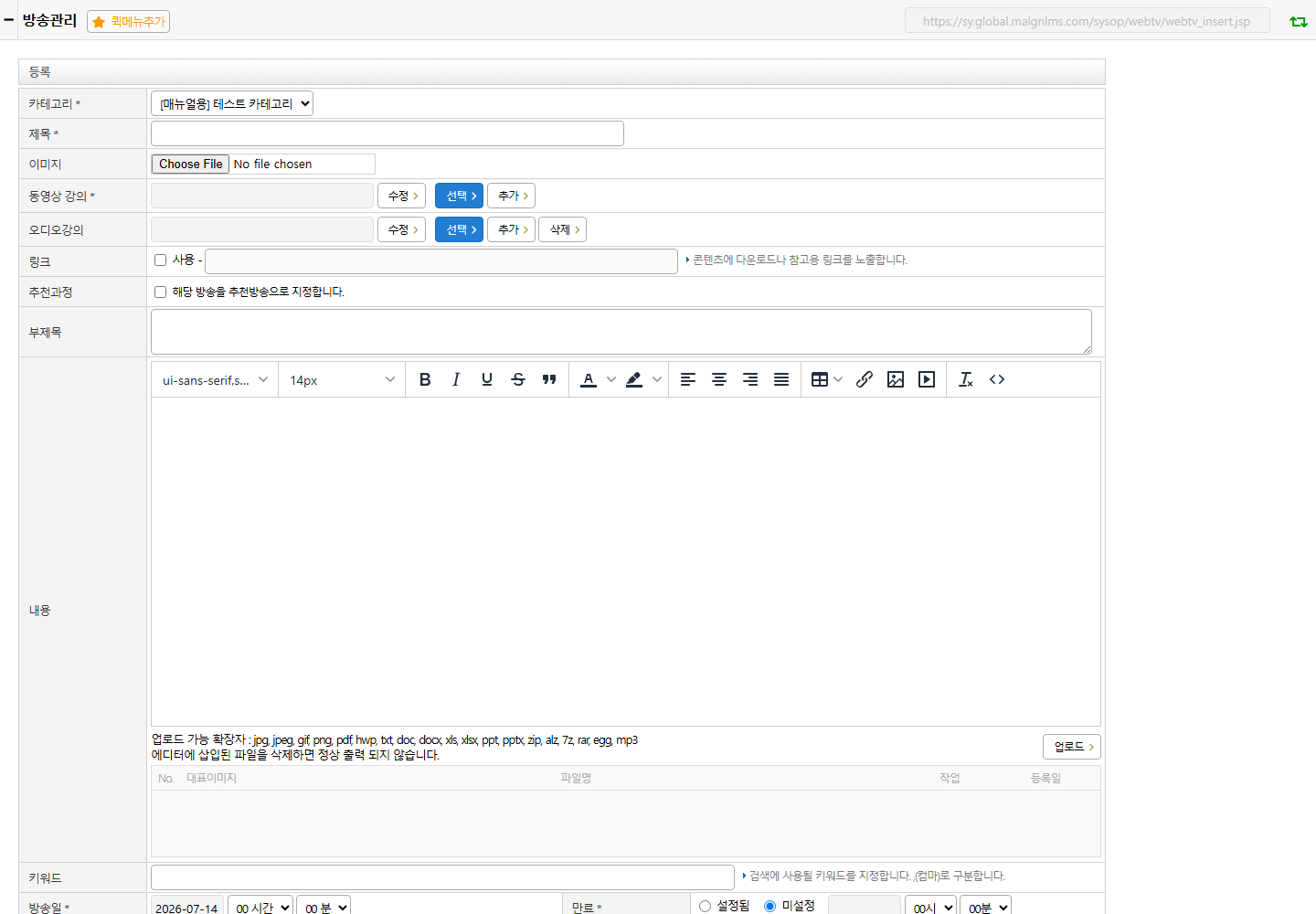This screenshot has height=914, width=1316.
Task: Click 수정 in 오디오강의 row
Action: point(402,229)
